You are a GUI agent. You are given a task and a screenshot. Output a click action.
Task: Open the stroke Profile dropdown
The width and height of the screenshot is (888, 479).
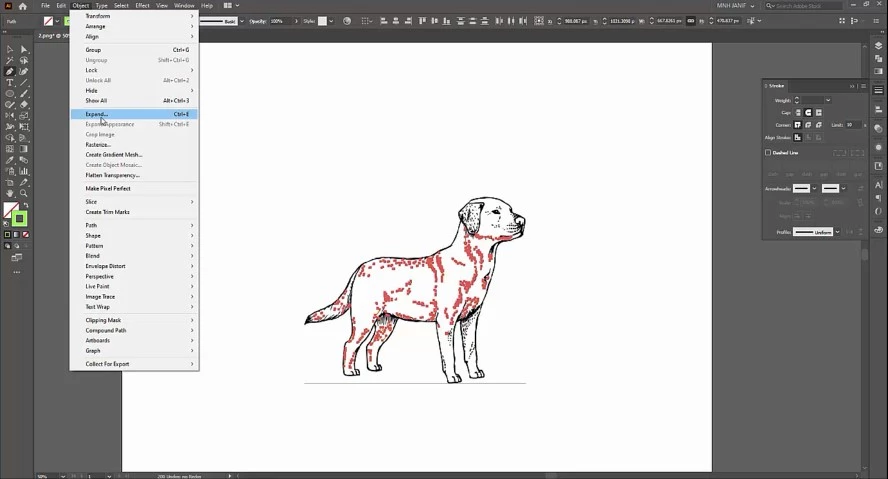tap(837, 232)
